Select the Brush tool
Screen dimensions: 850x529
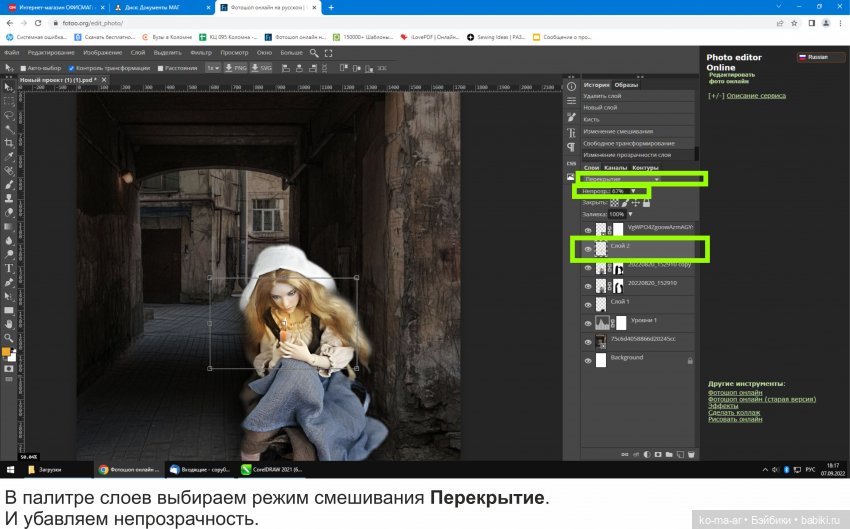pos(9,185)
